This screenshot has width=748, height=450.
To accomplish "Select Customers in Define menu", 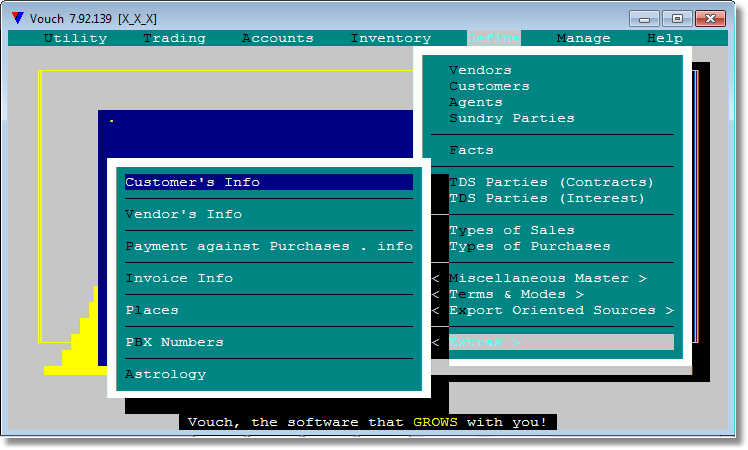I will click(489, 86).
